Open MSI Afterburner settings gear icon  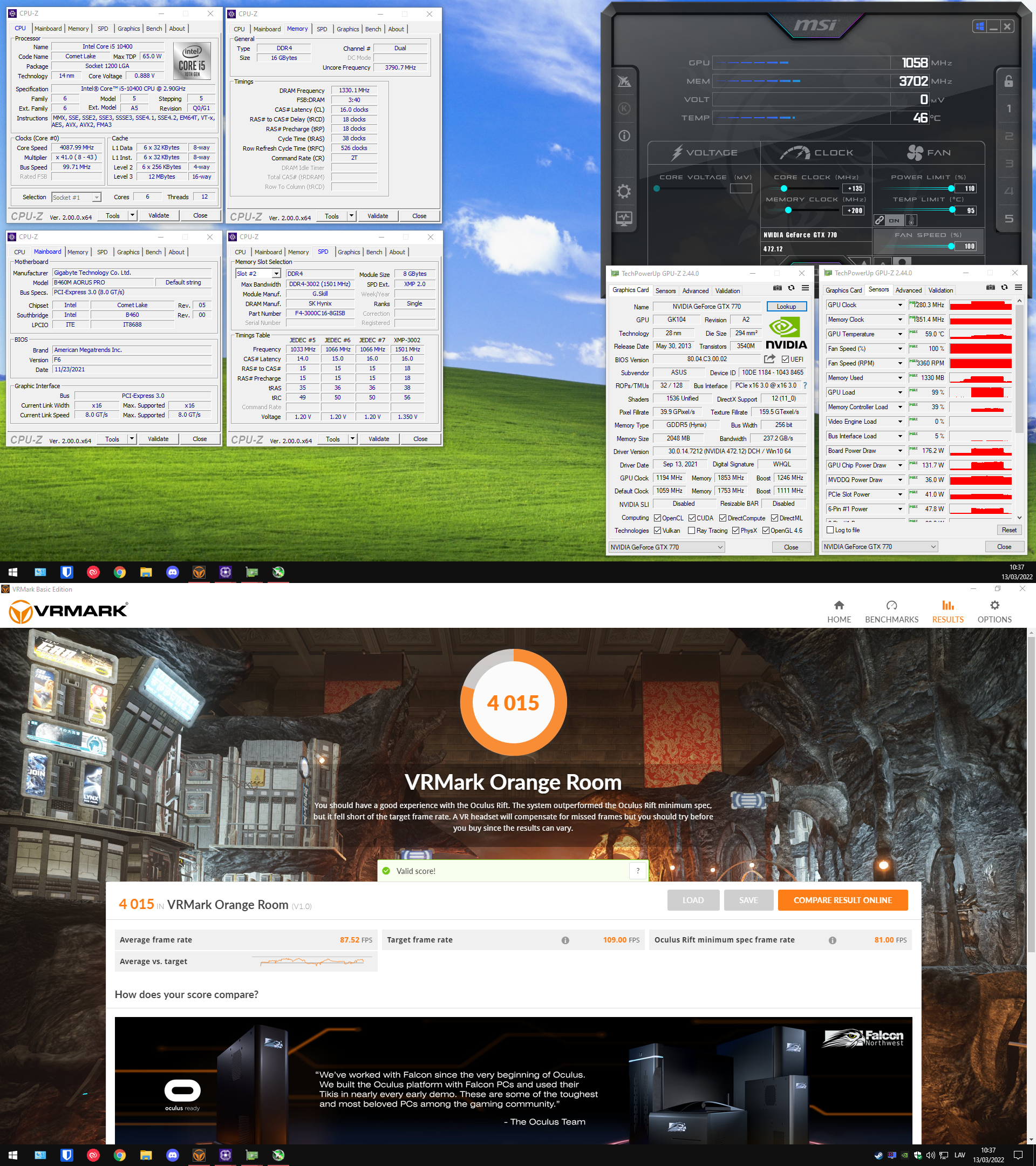(x=624, y=191)
